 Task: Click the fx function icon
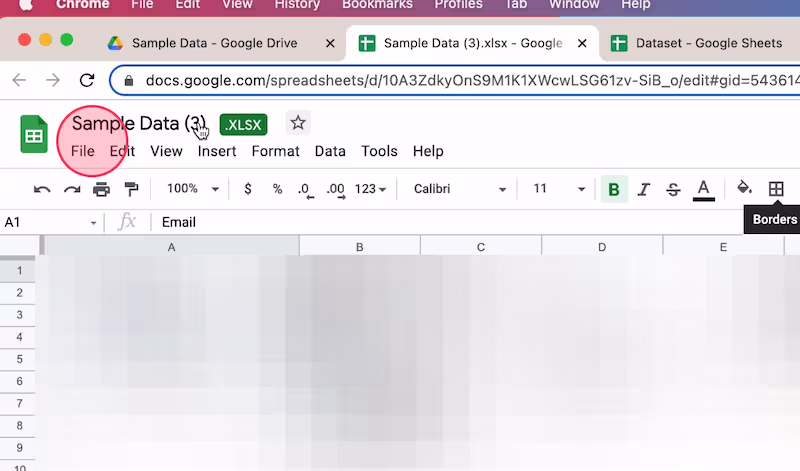127,222
